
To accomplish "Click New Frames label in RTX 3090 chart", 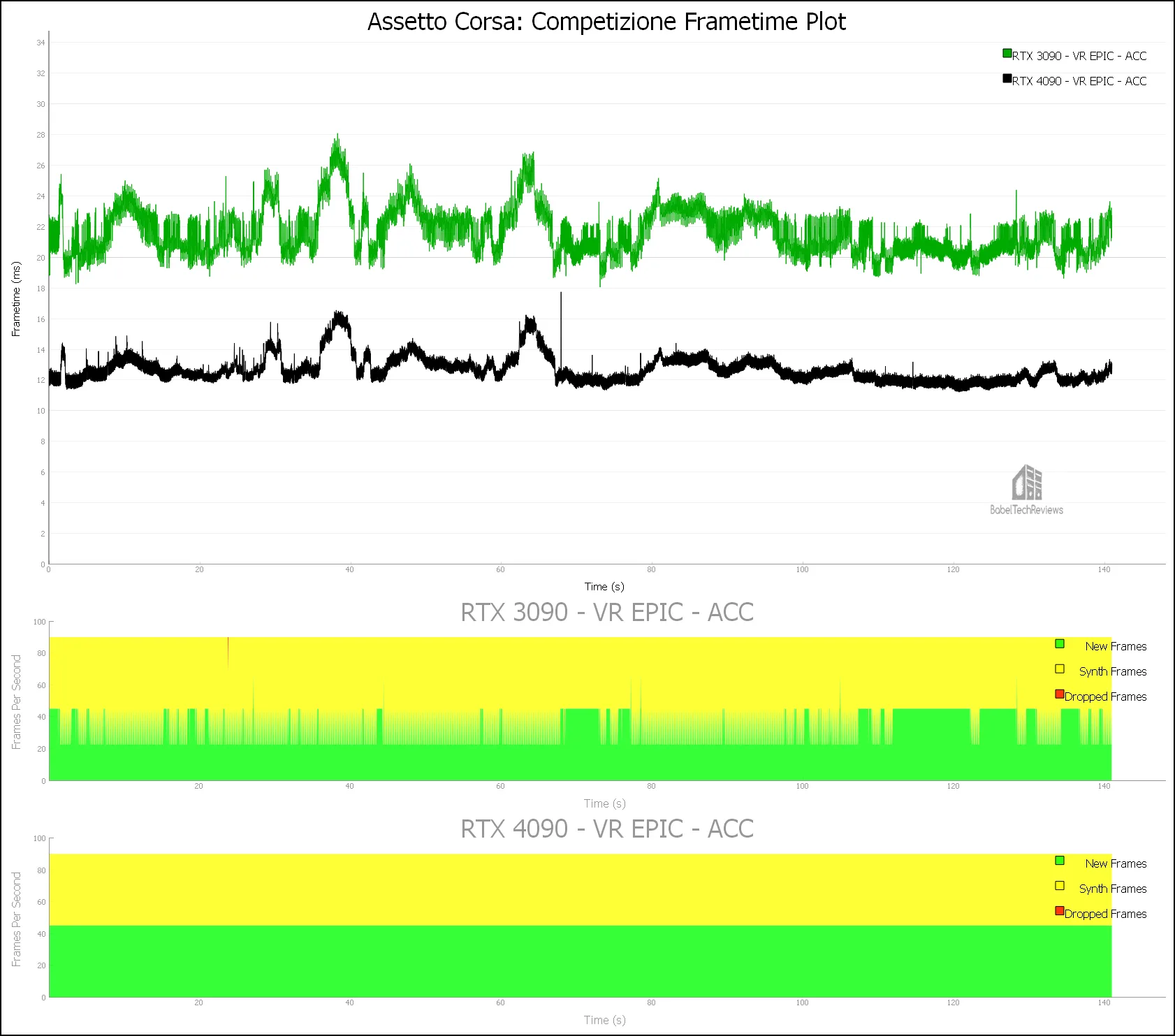I will pyautogui.click(x=1116, y=646).
